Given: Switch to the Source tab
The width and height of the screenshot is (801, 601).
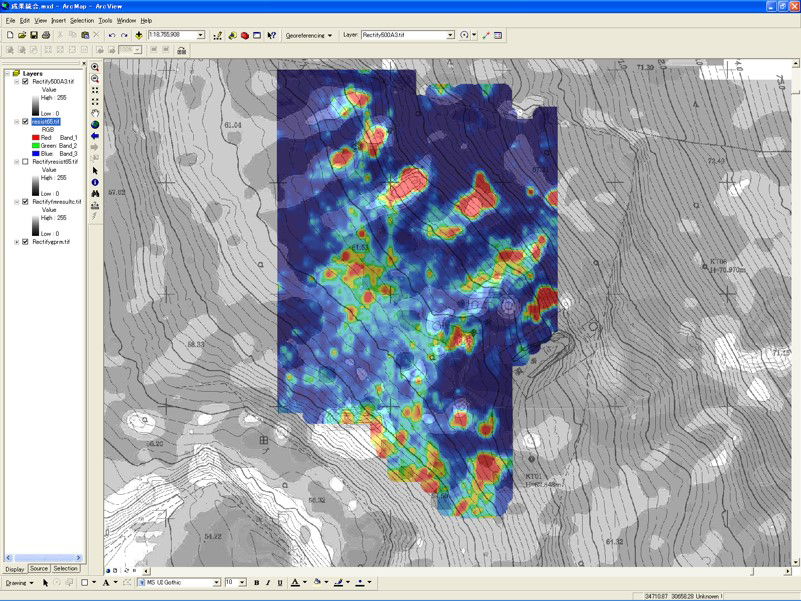Looking at the screenshot, I should 39,569.
